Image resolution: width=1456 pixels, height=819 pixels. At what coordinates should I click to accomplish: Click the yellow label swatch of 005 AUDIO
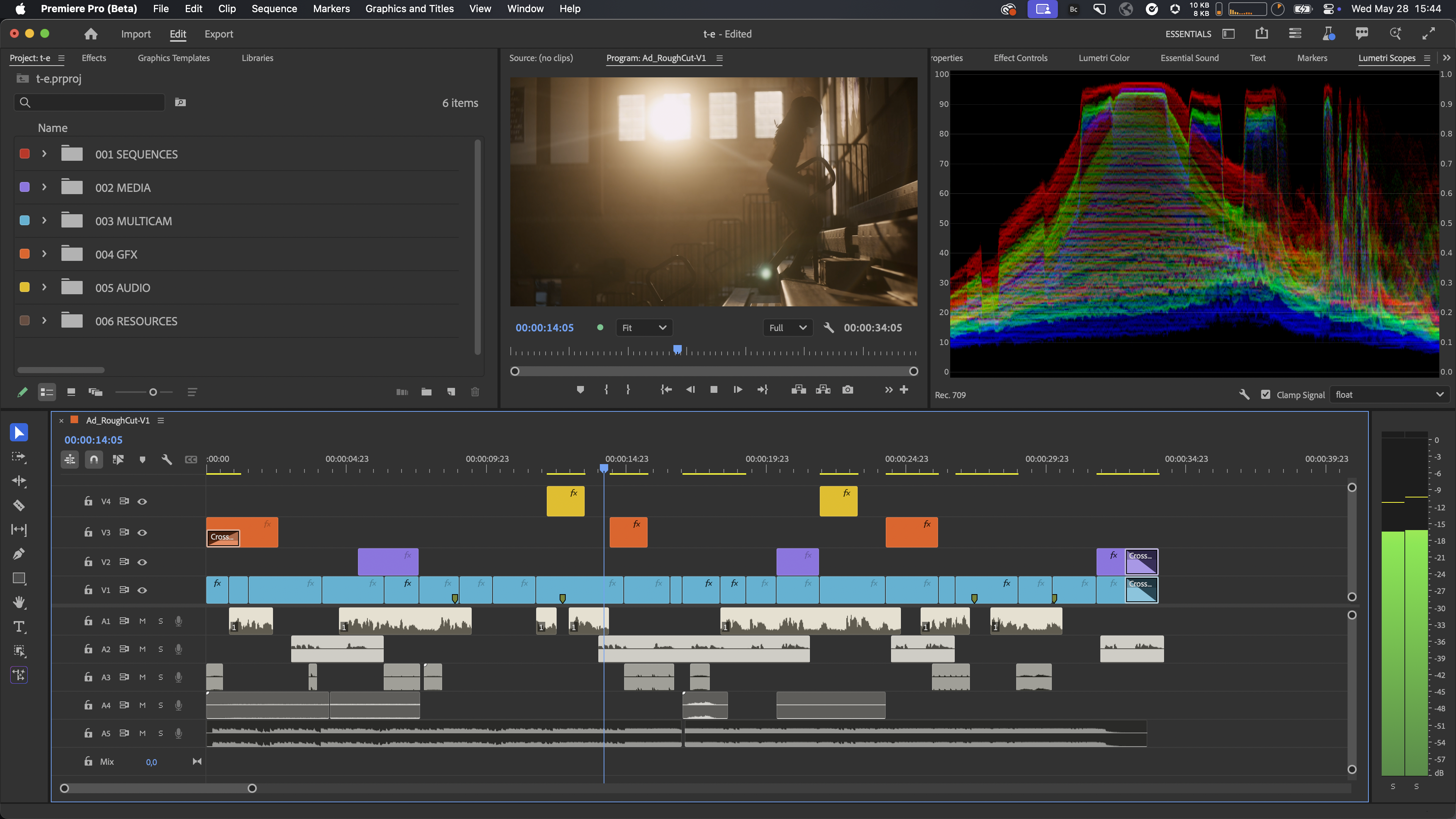pos(25,287)
